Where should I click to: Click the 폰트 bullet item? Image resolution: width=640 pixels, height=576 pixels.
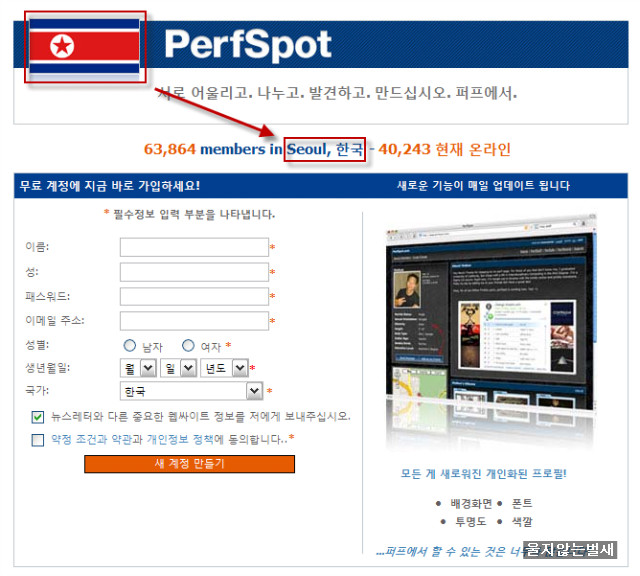pyautogui.click(x=522, y=504)
